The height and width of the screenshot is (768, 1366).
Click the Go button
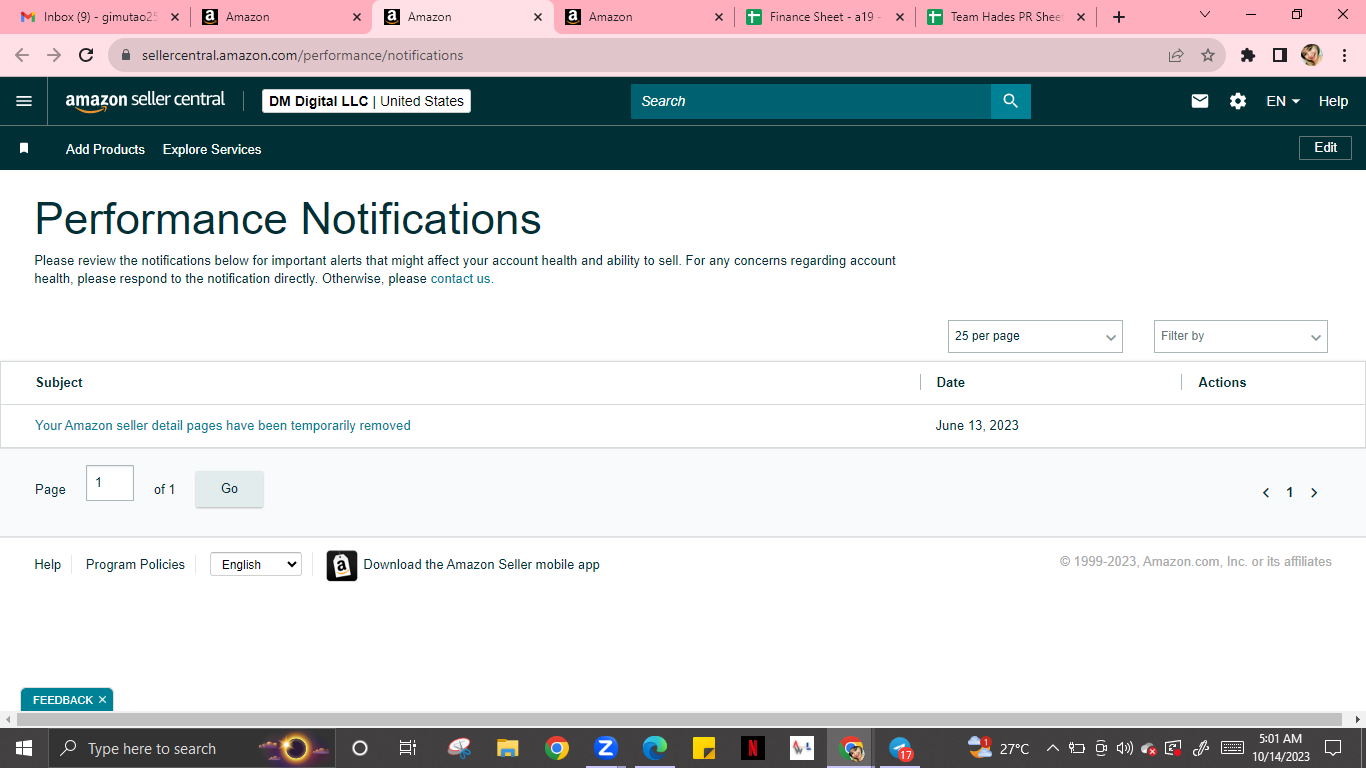[229, 489]
